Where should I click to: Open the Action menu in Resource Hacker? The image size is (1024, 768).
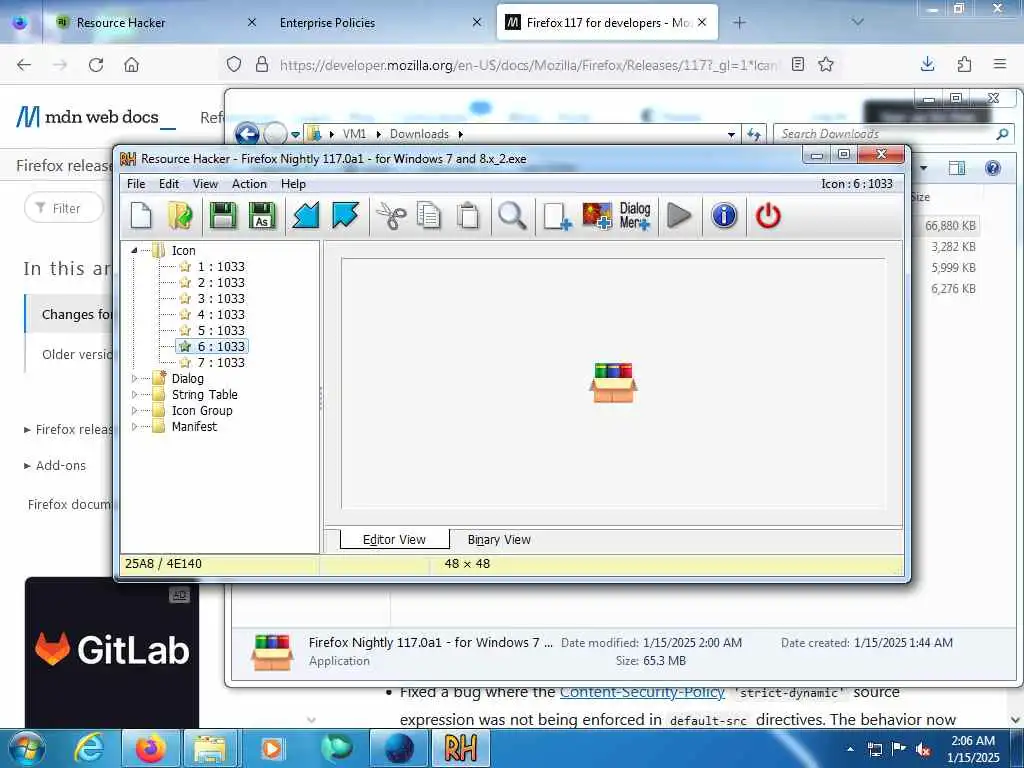pyautogui.click(x=249, y=184)
